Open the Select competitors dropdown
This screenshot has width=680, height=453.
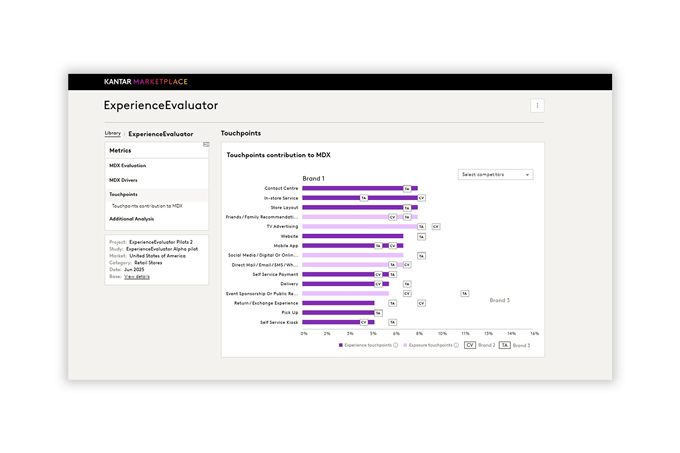[495, 174]
